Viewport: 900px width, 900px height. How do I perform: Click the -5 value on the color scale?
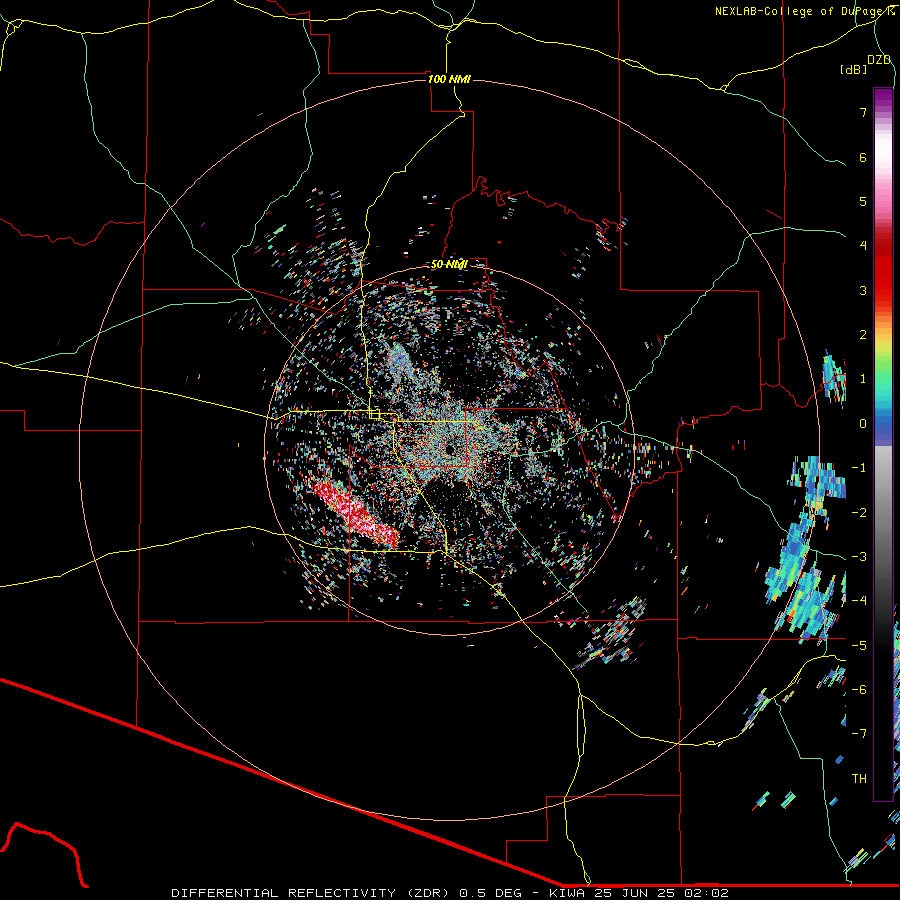[859, 646]
